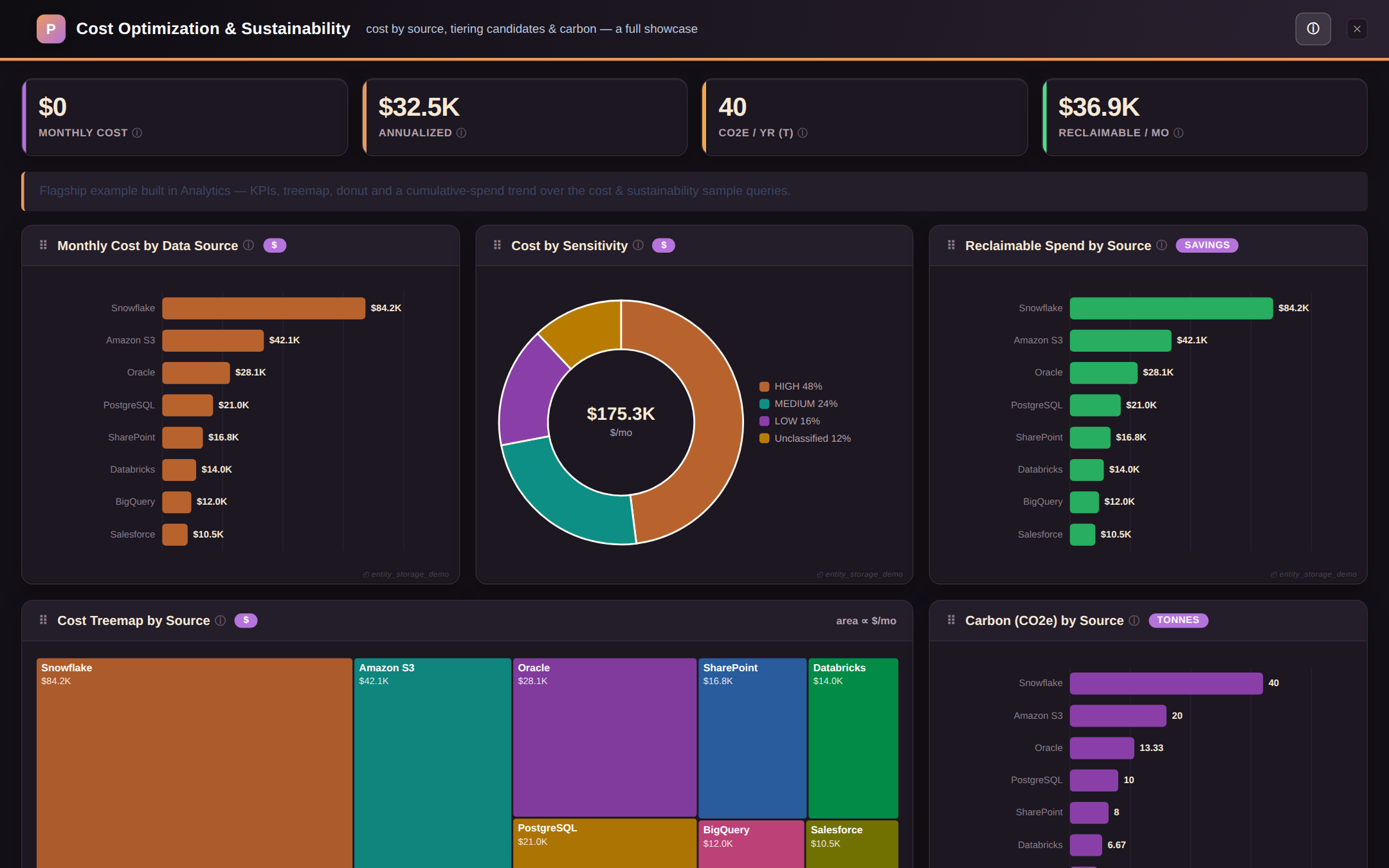The image size is (1389, 868).
Task: Click Snowflake bar in Reclaimable Spend chart
Action: click(x=1172, y=308)
